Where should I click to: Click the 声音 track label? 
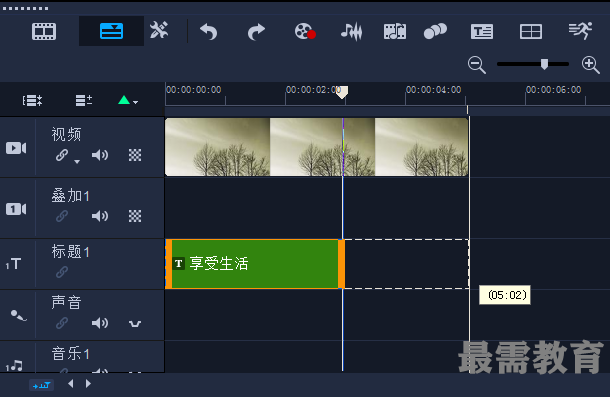coord(66,302)
